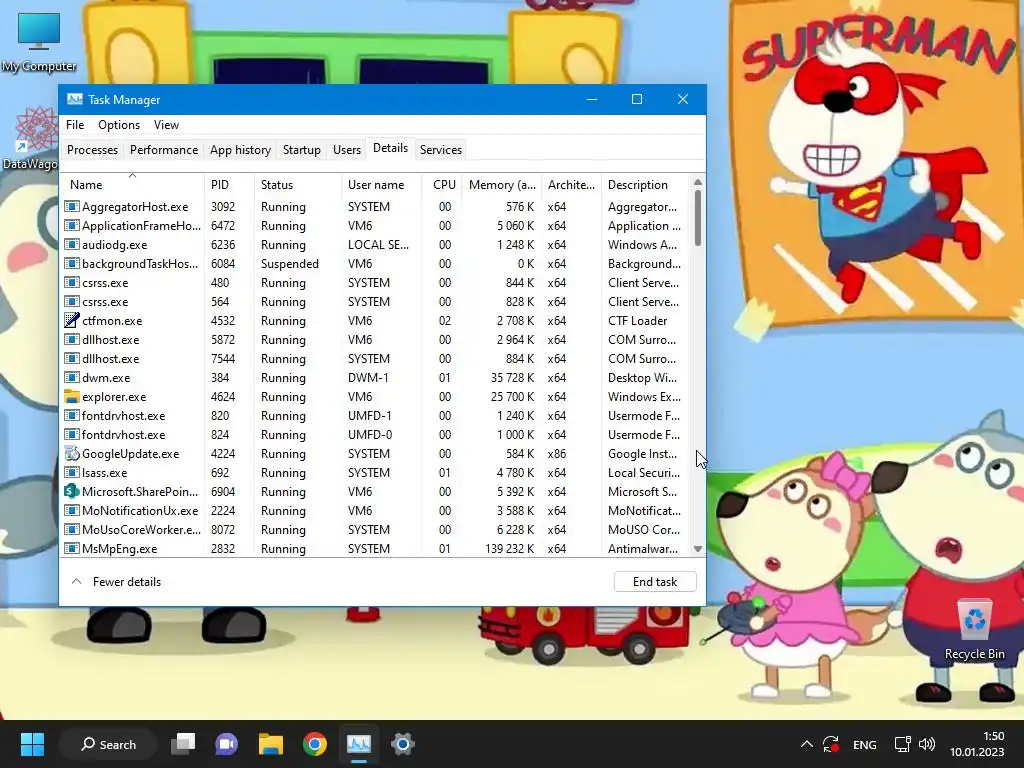Image resolution: width=1024 pixels, height=768 pixels.
Task: Click the volume speaker tray icon
Action: coord(927,744)
